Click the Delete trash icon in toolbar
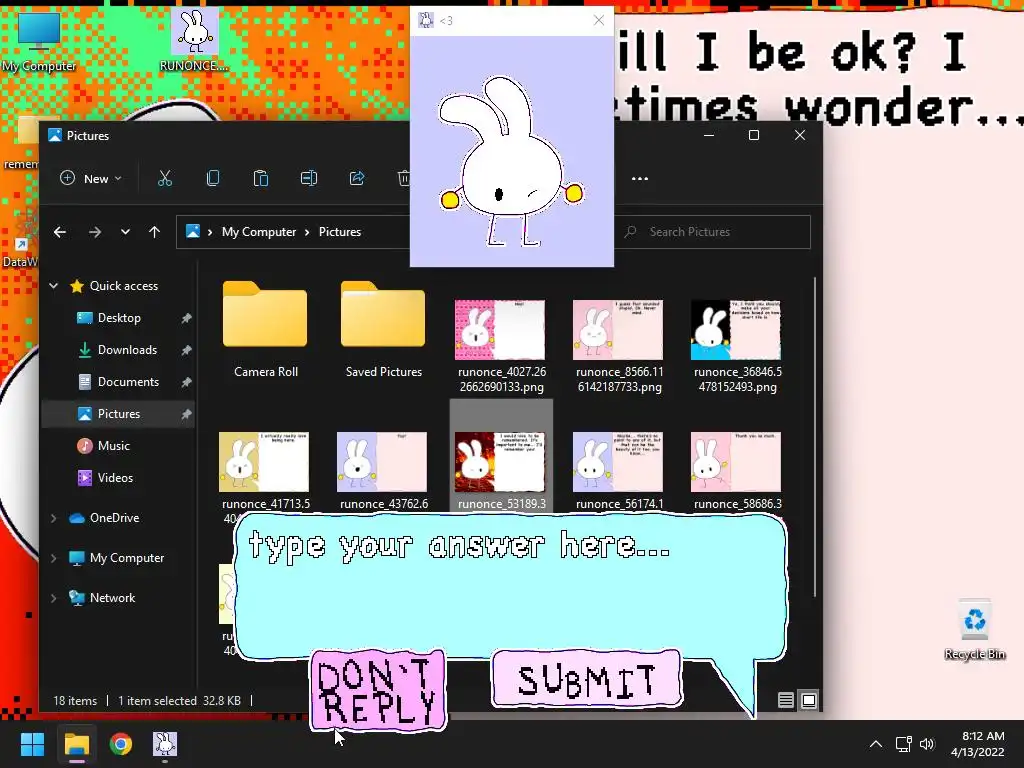The width and height of the screenshot is (1024, 768). (404, 178)
